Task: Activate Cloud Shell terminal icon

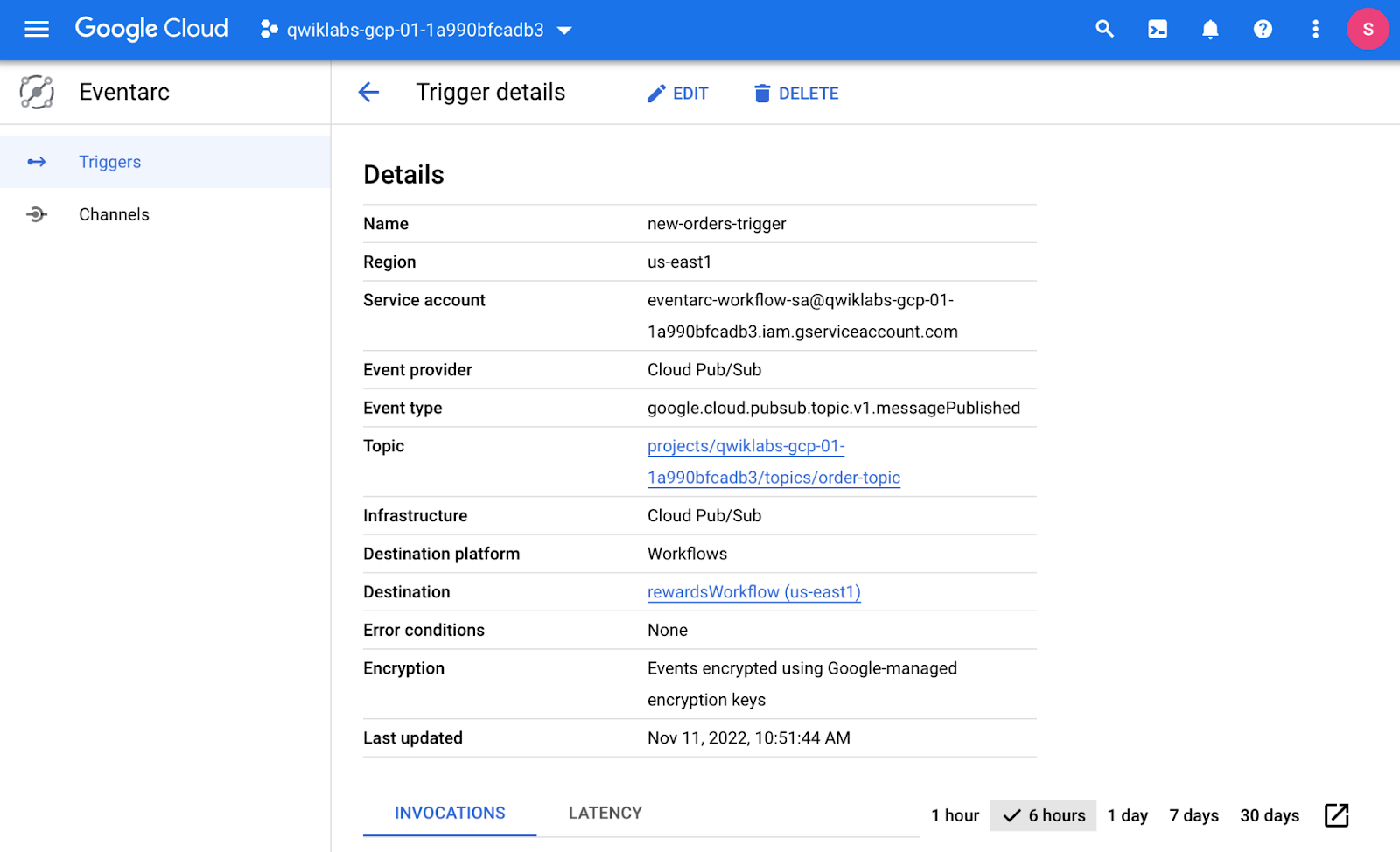Action: pos(1157,30)
